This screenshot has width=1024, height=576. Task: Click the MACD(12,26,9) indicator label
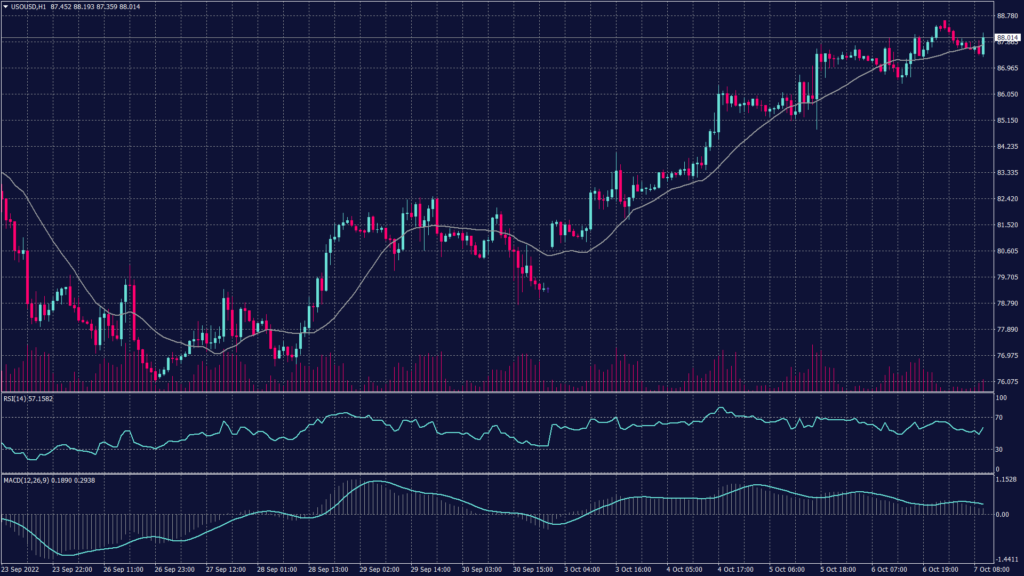click(x=26, y=481)
